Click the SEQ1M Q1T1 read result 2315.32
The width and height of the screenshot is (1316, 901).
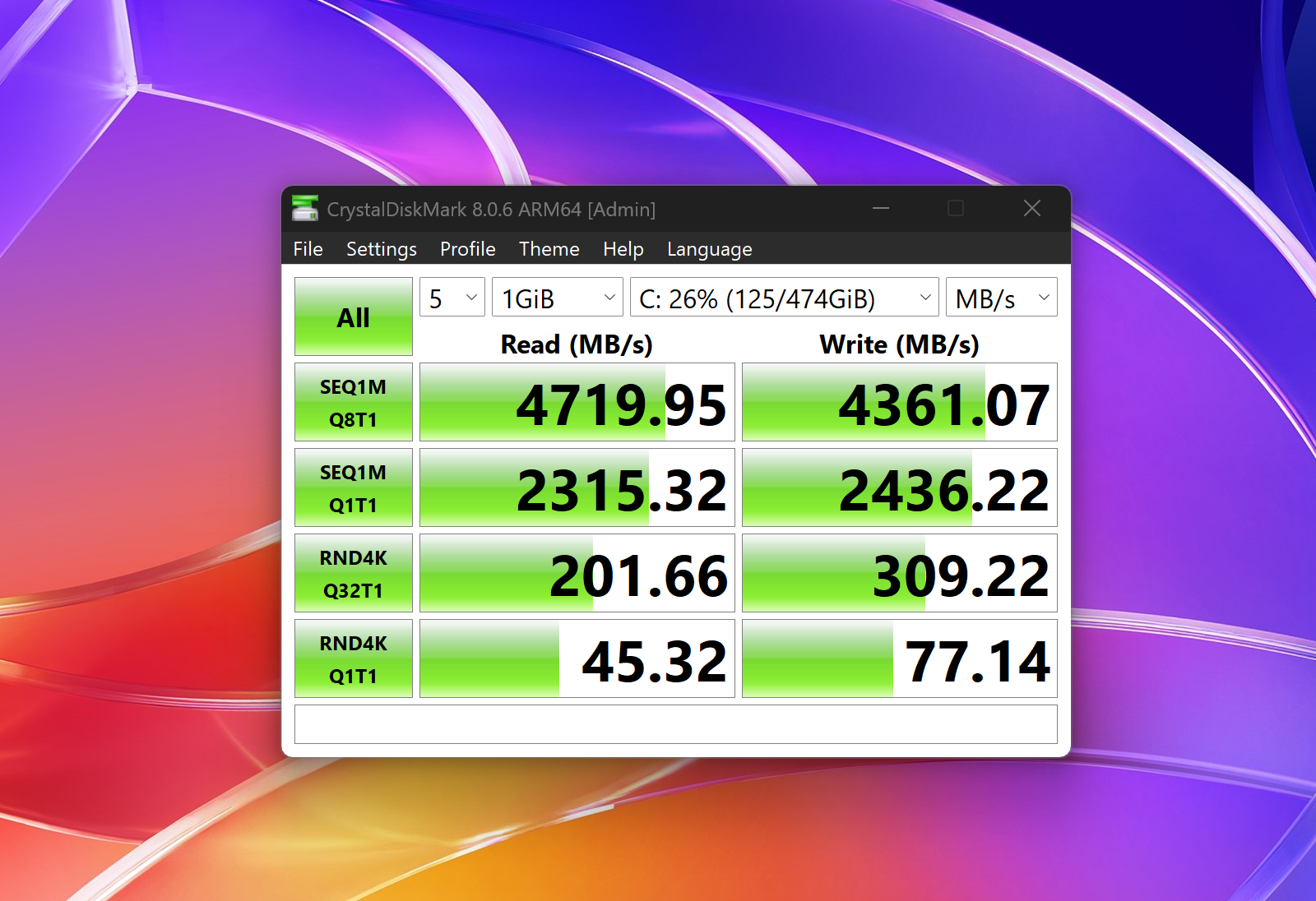[x=577, y=487]
